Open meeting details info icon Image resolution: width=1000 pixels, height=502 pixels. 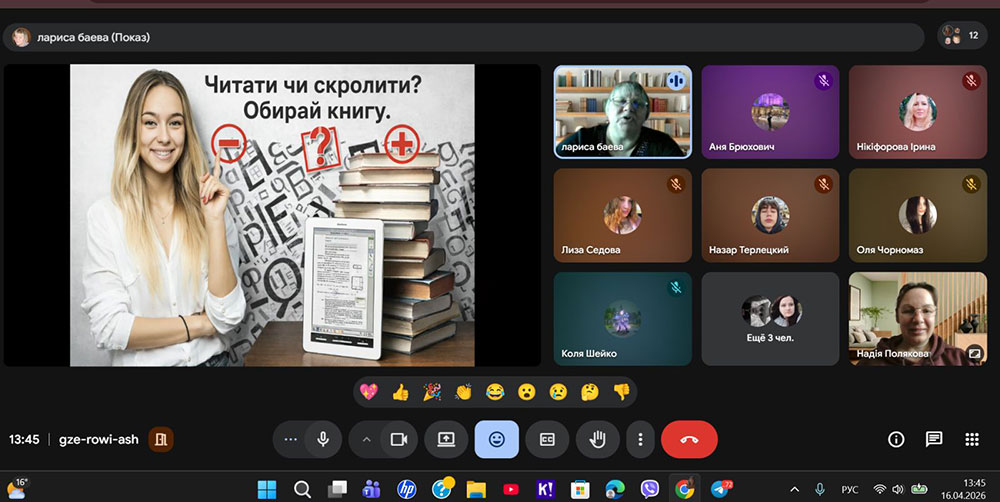pos(896,439)
